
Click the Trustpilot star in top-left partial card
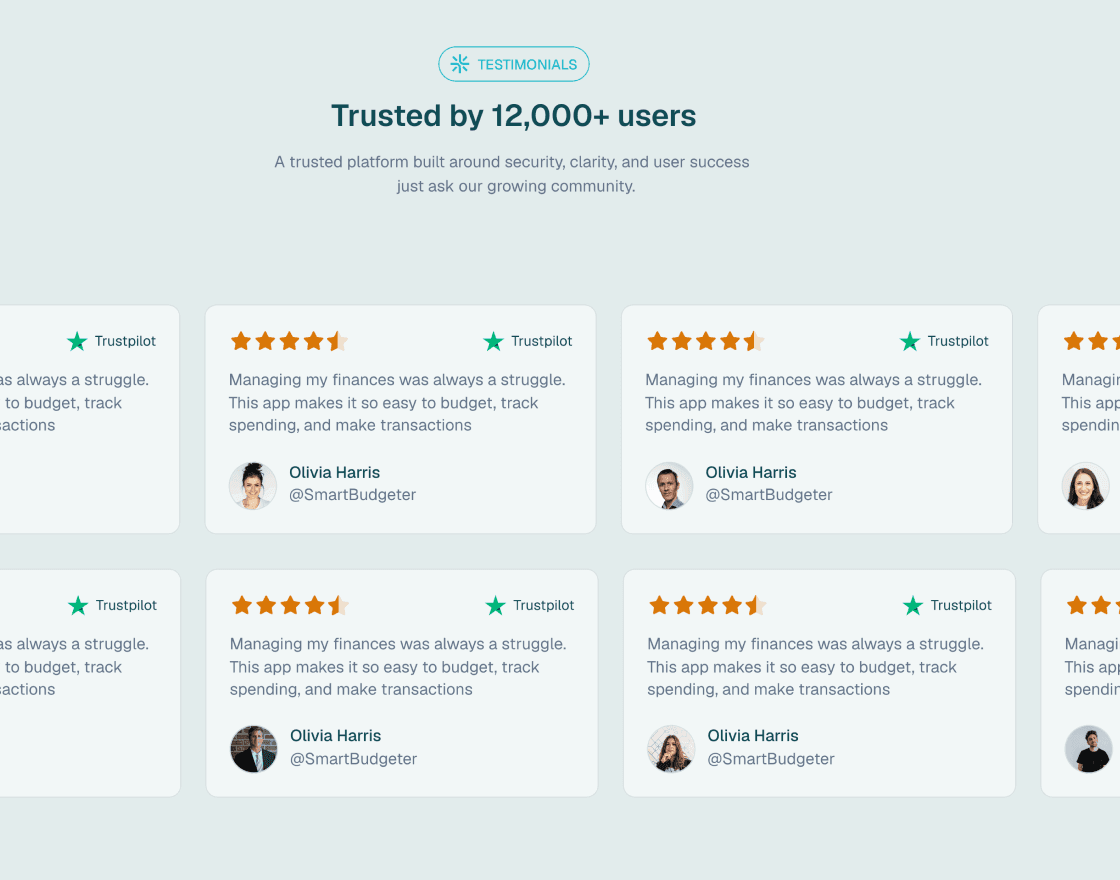click(77, 341)
